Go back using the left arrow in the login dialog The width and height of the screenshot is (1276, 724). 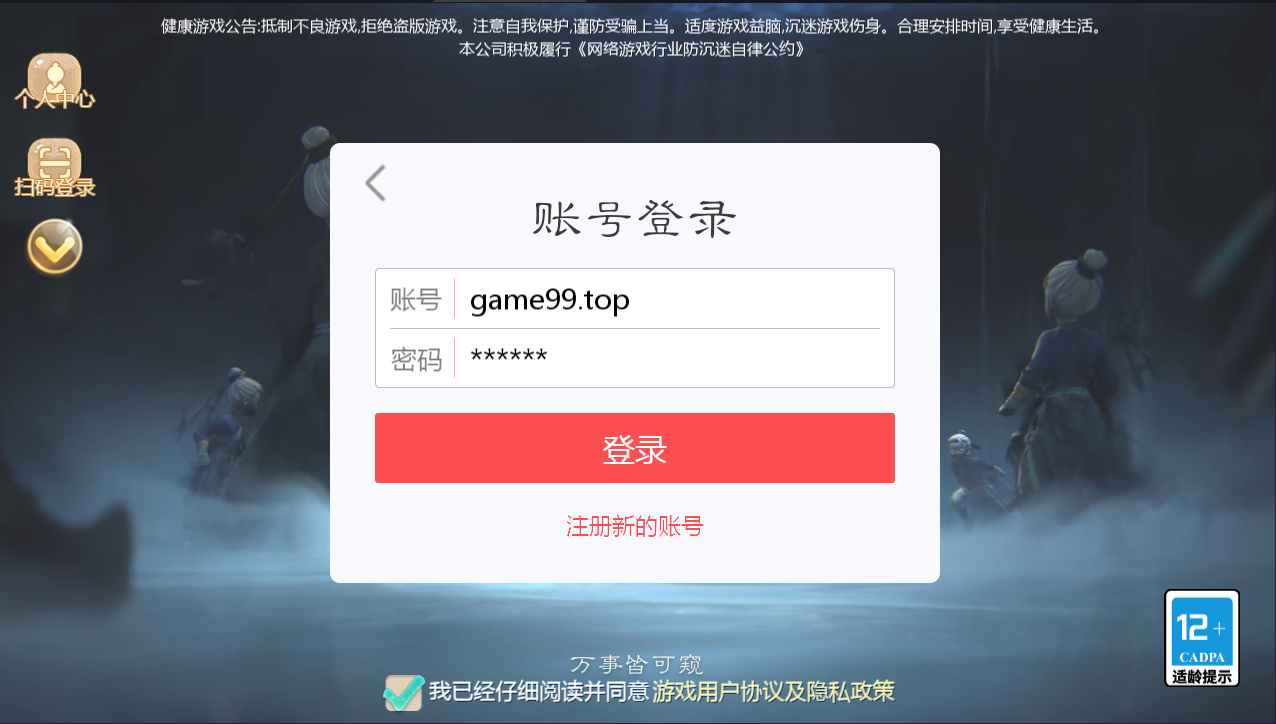tap(375, 183)
